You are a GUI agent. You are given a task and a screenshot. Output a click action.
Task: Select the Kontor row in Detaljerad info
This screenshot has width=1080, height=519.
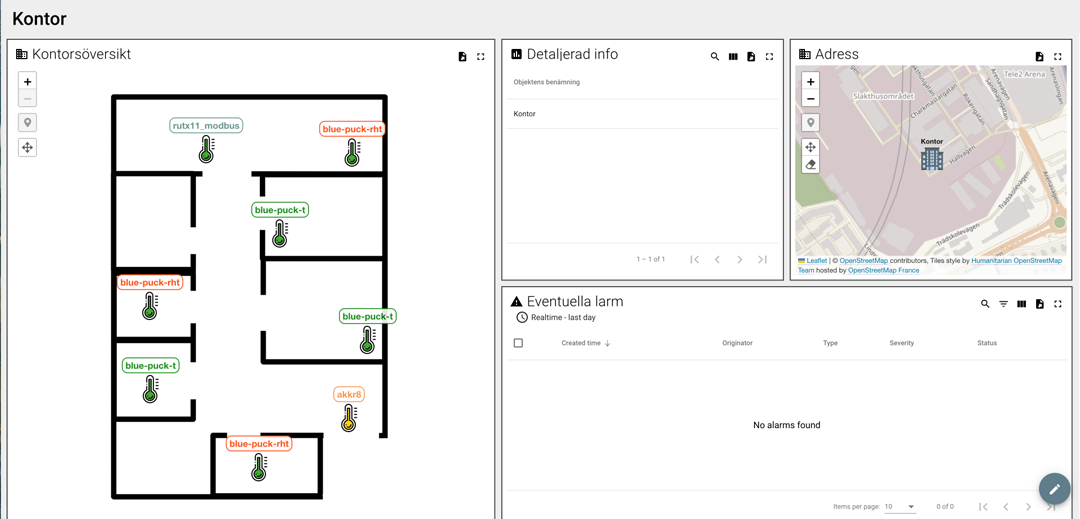coord(643,114)
